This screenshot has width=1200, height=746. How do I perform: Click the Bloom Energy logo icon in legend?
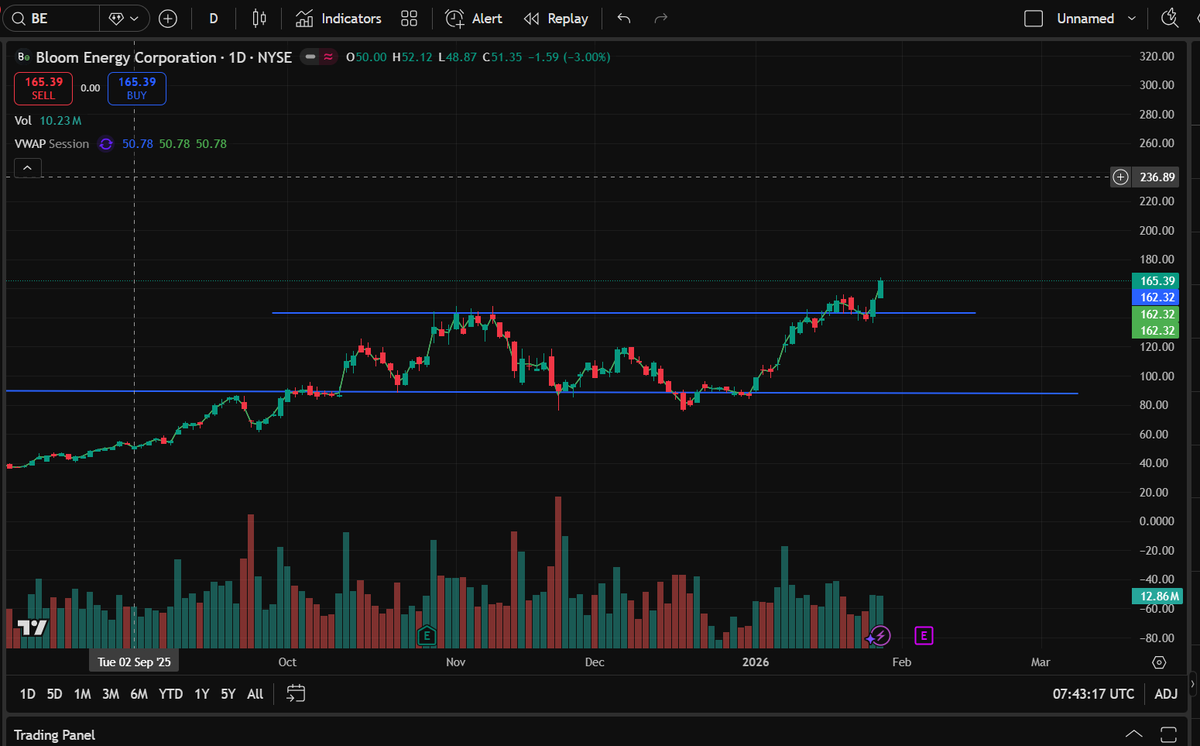[x=24, y=58]
